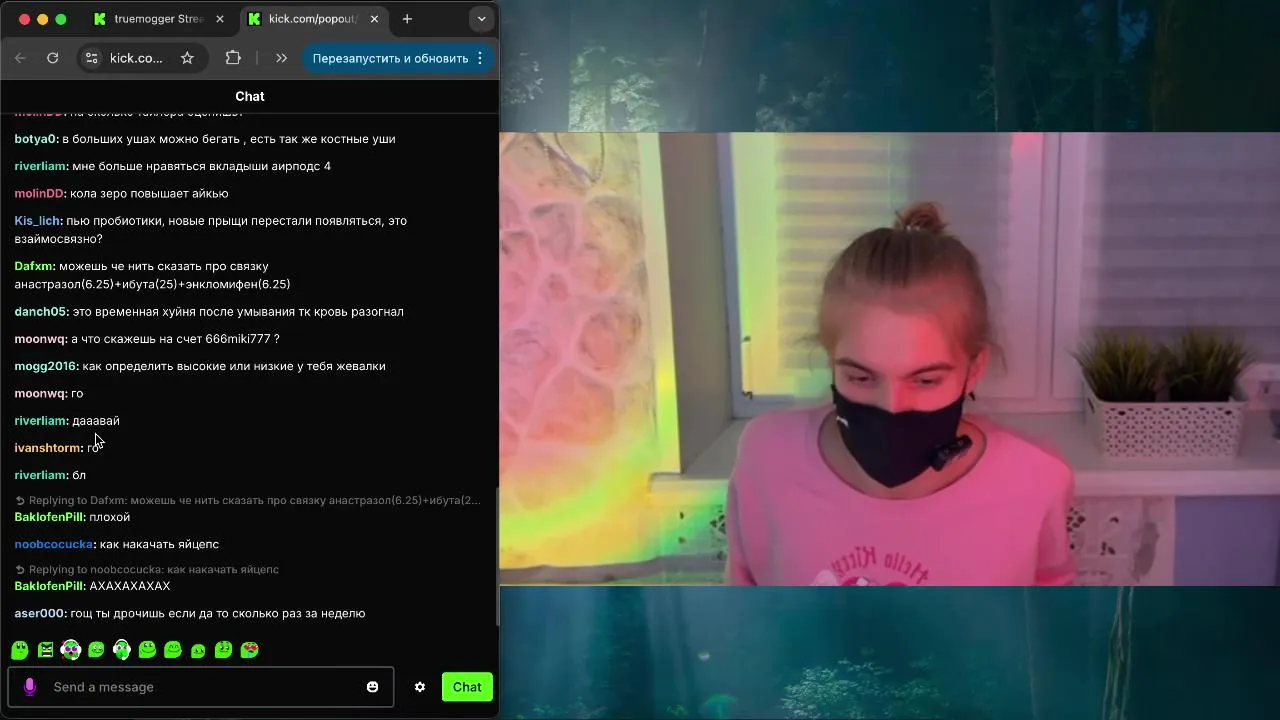Viewport: 1280px width, 720px height.
Task: Click danch05 username
Action: (41, 312)
